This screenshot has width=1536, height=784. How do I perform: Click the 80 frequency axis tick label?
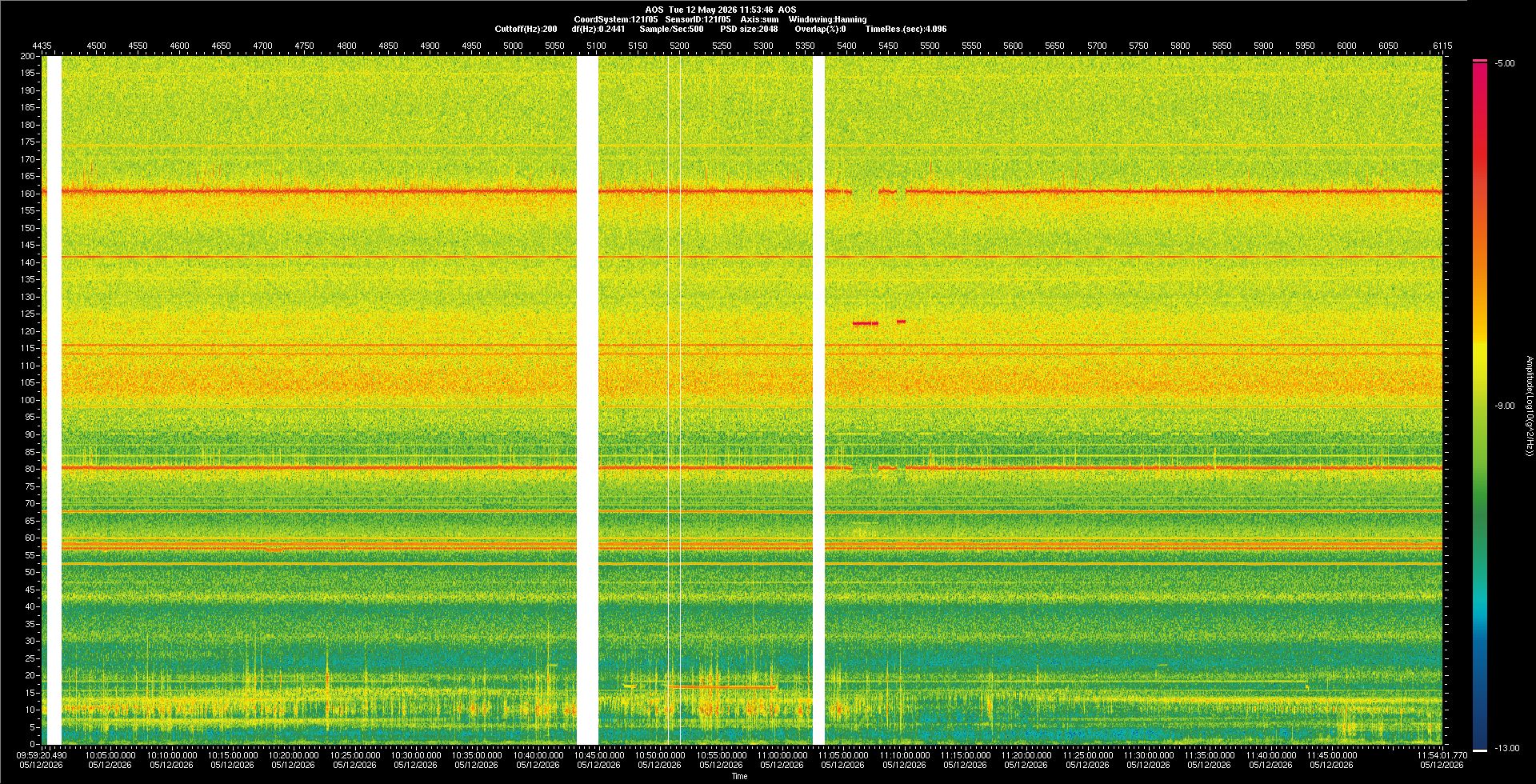pos(30,469)
